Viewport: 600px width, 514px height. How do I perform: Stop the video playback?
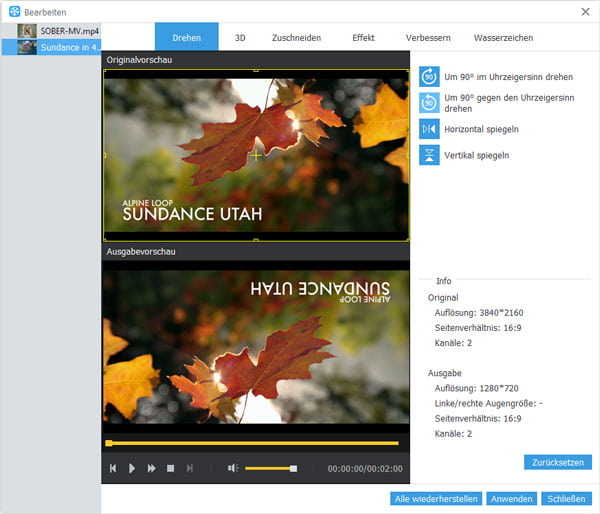pos(171,468)
